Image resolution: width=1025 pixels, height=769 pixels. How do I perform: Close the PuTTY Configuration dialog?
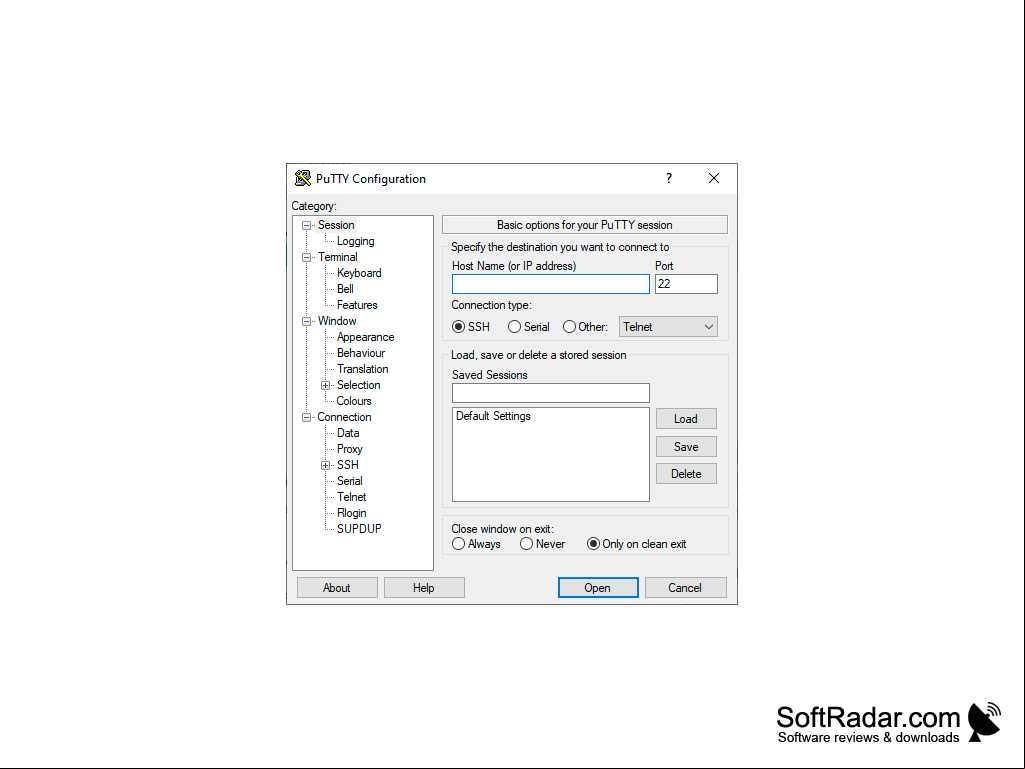[714, 179]
